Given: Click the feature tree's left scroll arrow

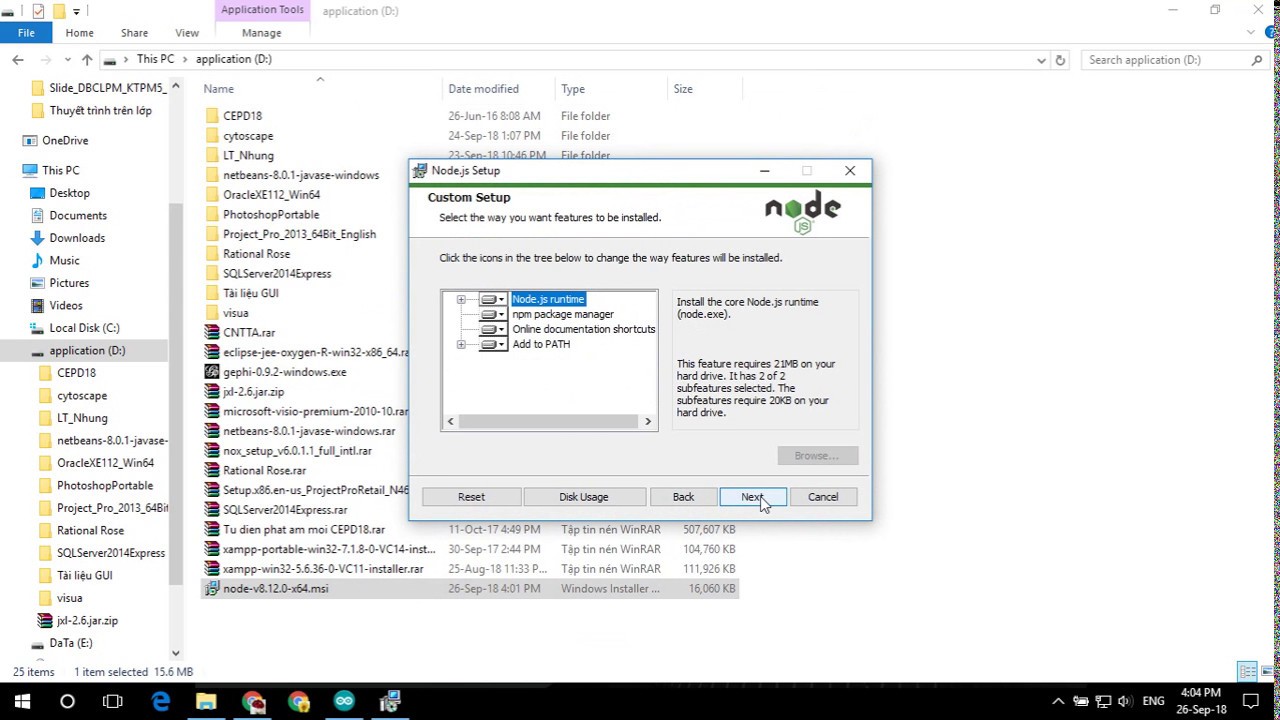Looking at the screenshot, I should coord(450,422).
